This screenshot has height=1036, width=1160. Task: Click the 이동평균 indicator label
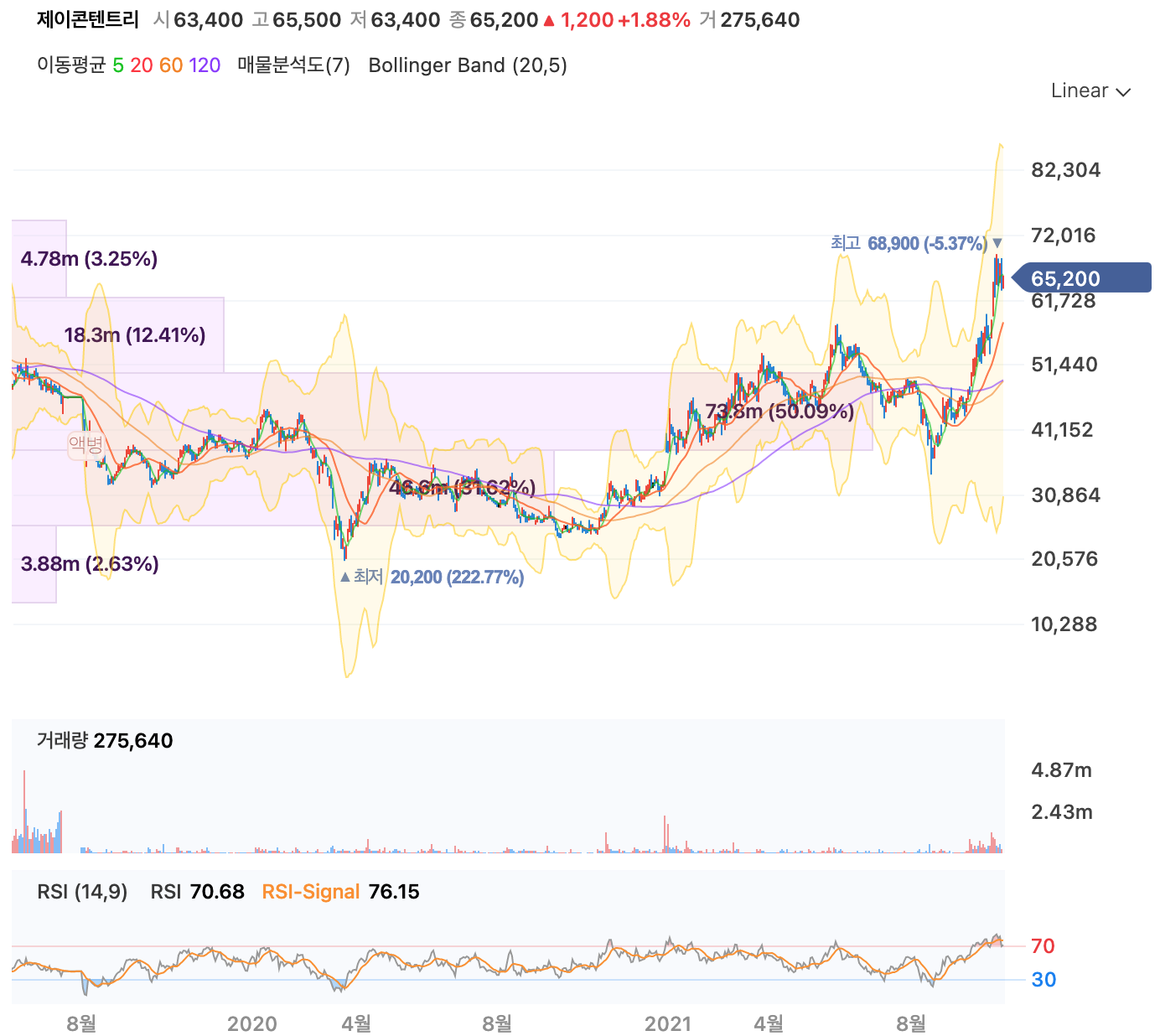click(71, 65)
